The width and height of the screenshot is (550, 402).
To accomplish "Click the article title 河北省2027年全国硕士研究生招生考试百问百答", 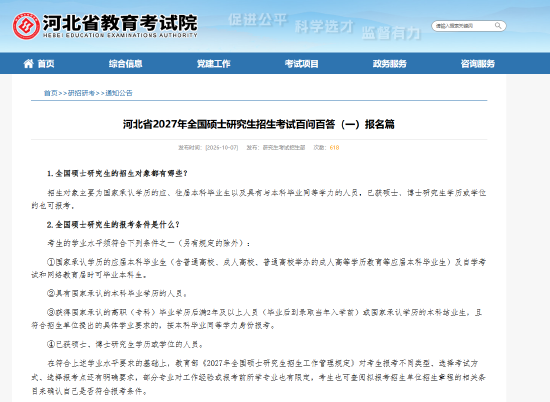I will (259, 124).
